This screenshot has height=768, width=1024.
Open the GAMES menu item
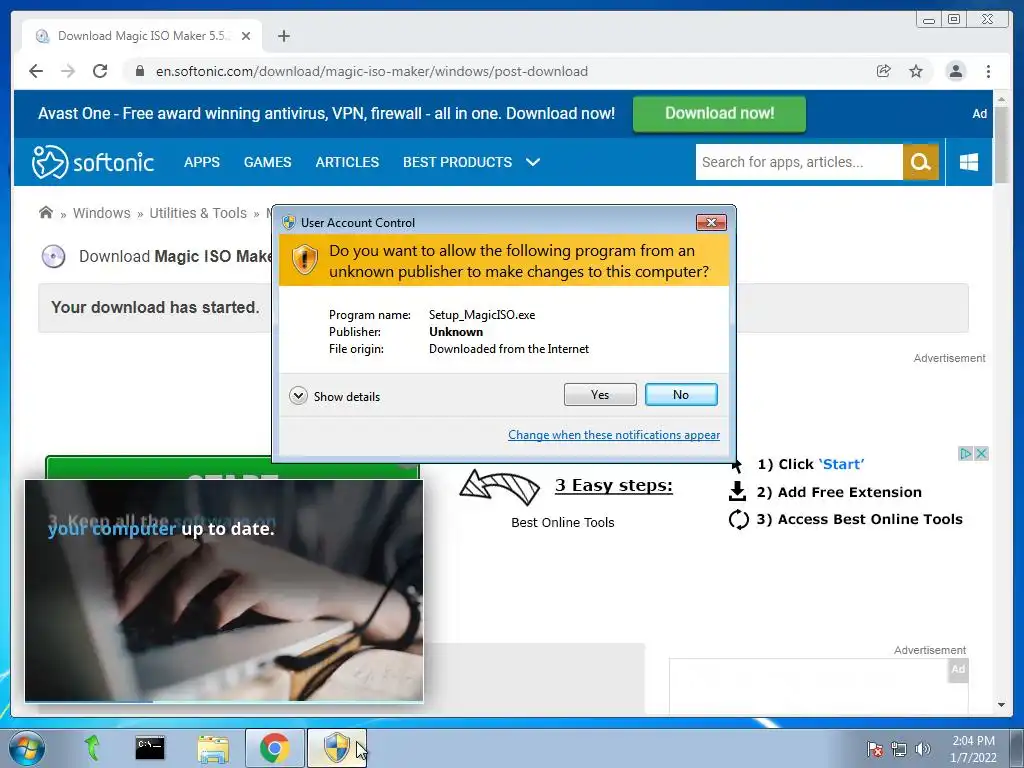click(268, 162)
